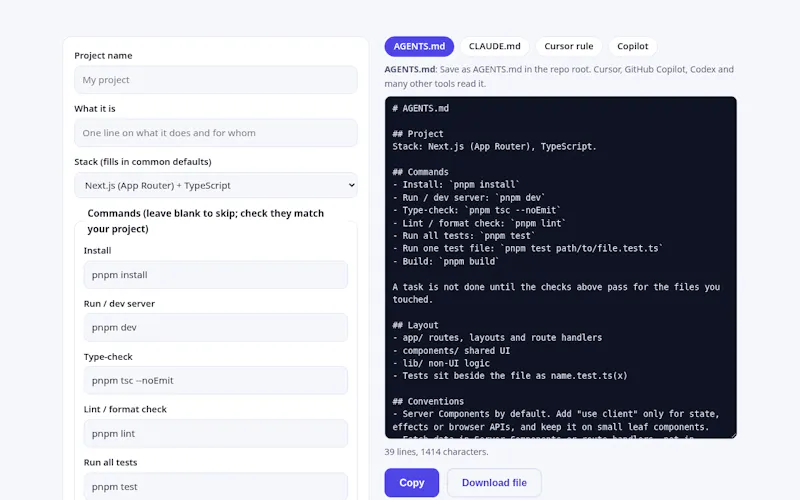Click the Install command field
The height and width of the screenshot is (500, 800).
[216, 274]
